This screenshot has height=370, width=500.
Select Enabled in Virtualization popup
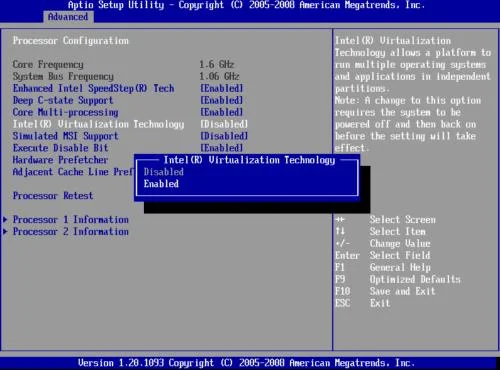[161, 184]
